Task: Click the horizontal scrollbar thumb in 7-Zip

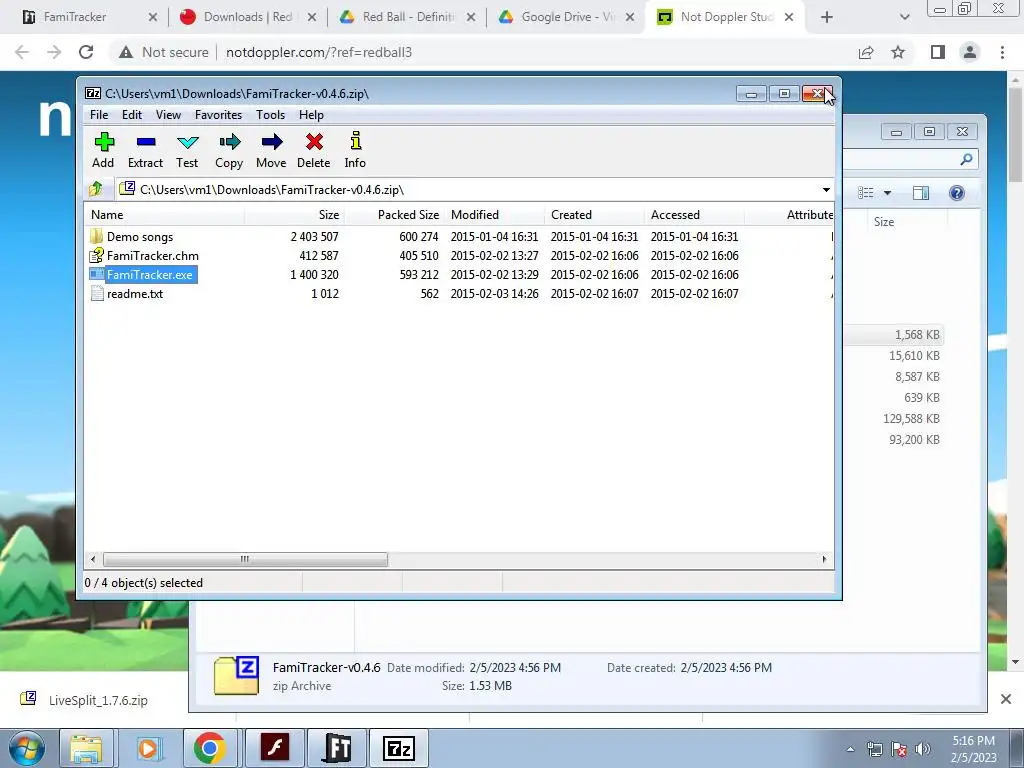Action: [x=245, y=559]
